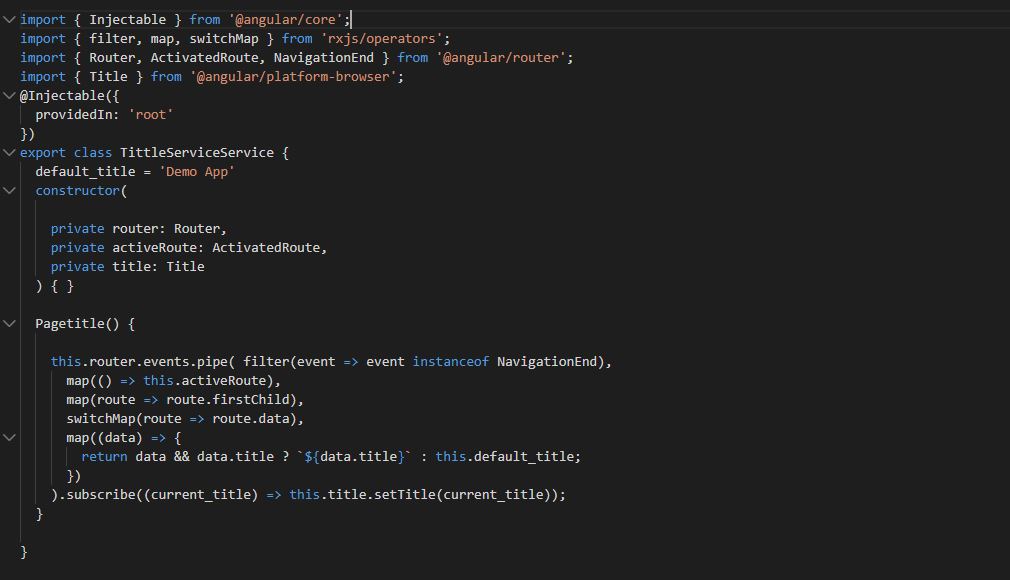1010x580 pixels.
Task: Collapse the map((data) arrow function block
Action: point(9,437)
